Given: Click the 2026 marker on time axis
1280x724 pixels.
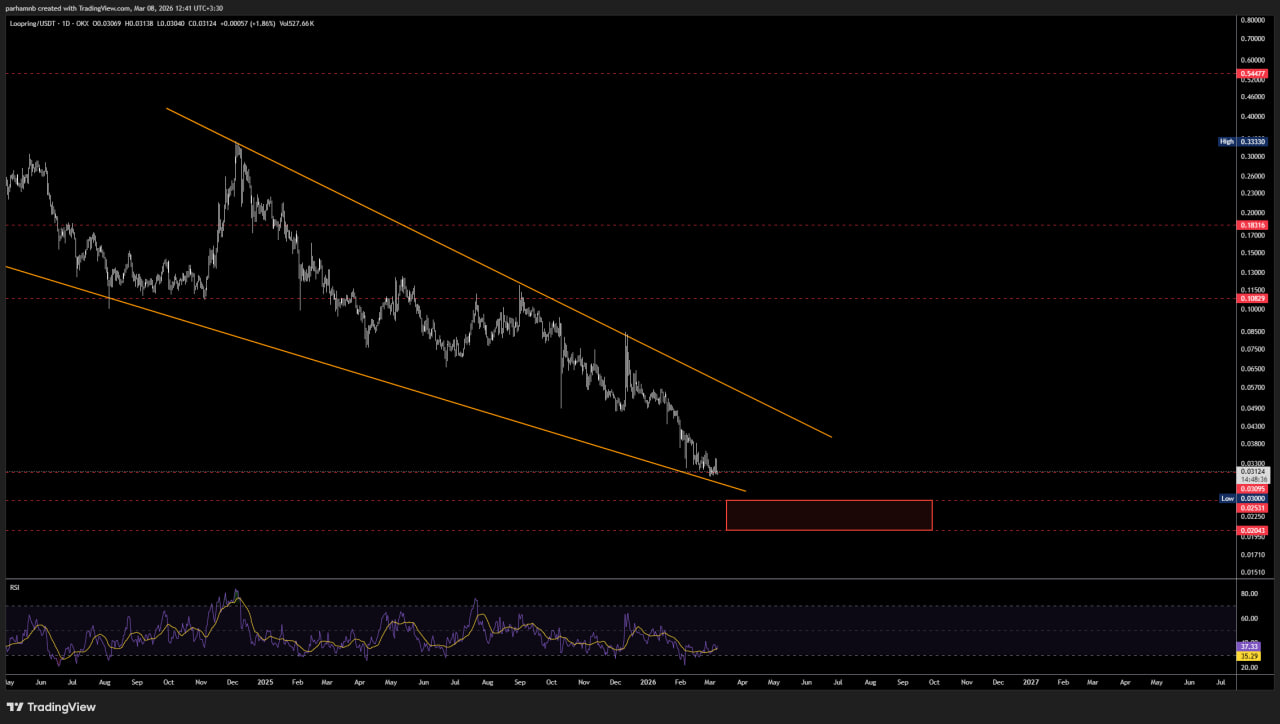Looking at the screenshot, I should pyautogui.click(x=649, y=682).
